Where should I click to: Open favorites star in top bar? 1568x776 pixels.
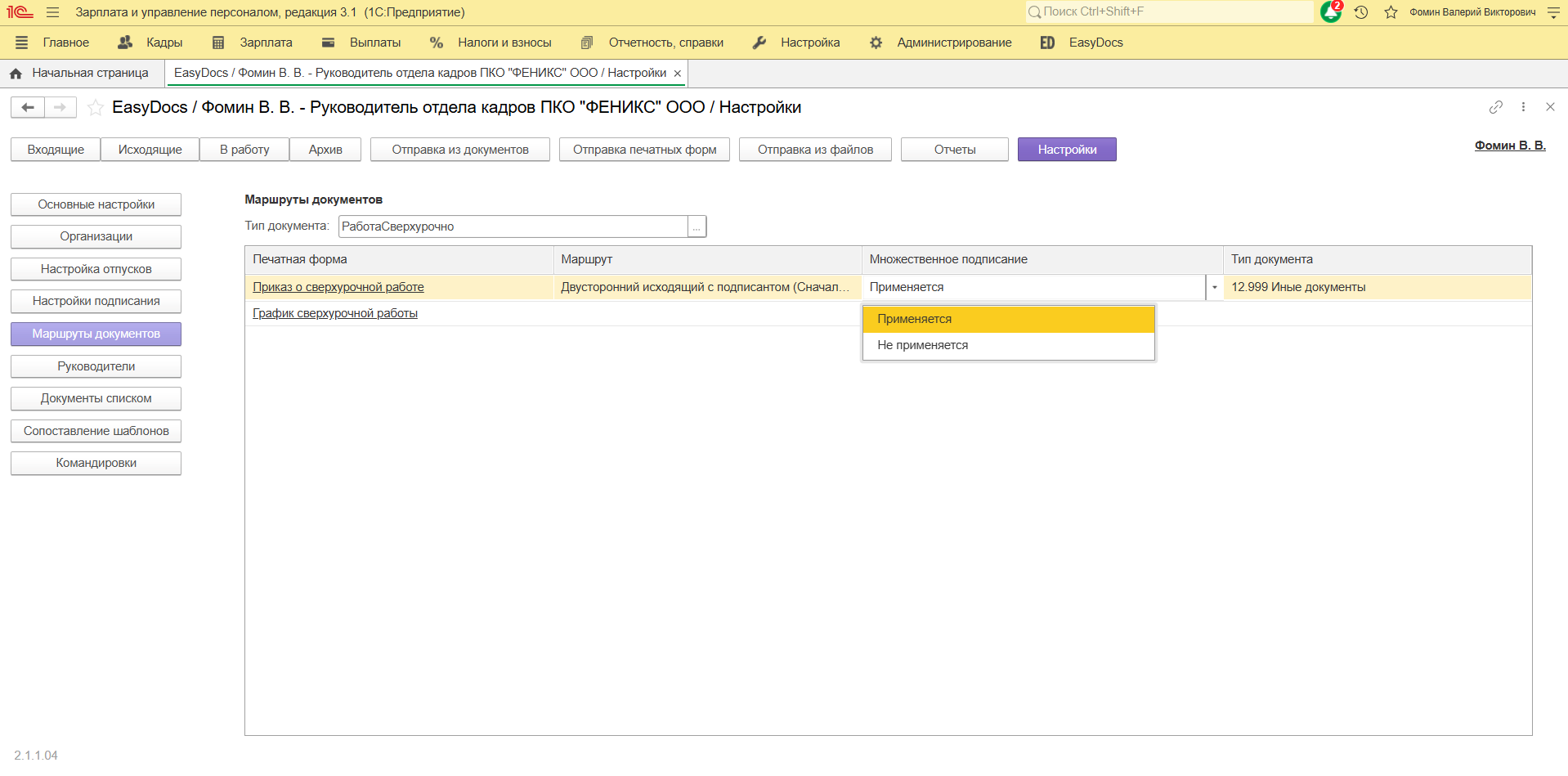[x=1391, y=12]
